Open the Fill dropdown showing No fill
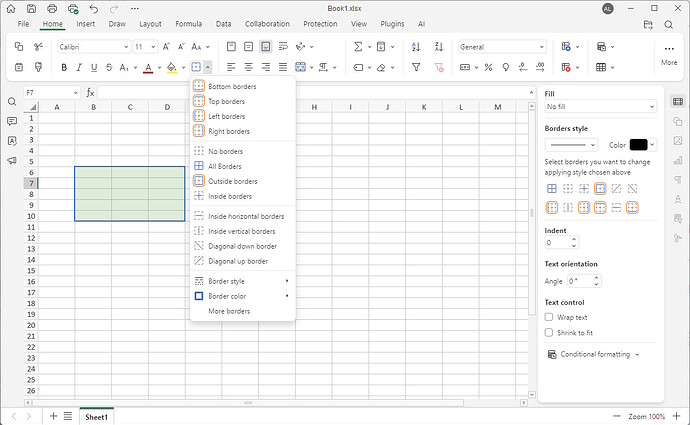Image resolution: width=690 pixels, height=425 pixels. (x=599, y=106)
